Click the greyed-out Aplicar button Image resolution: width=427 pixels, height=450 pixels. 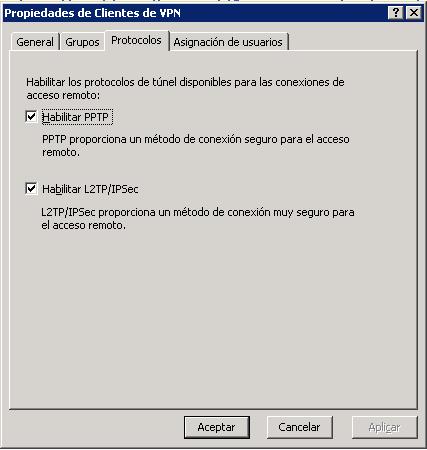coord(384,427)
